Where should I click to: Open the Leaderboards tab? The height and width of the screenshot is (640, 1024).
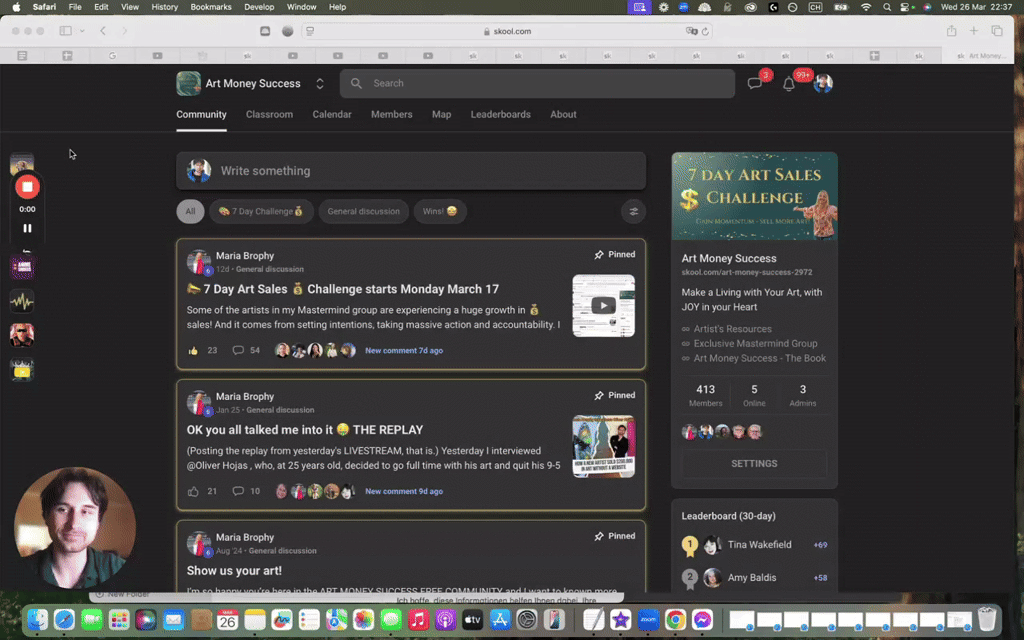click(x=501, y=114)
